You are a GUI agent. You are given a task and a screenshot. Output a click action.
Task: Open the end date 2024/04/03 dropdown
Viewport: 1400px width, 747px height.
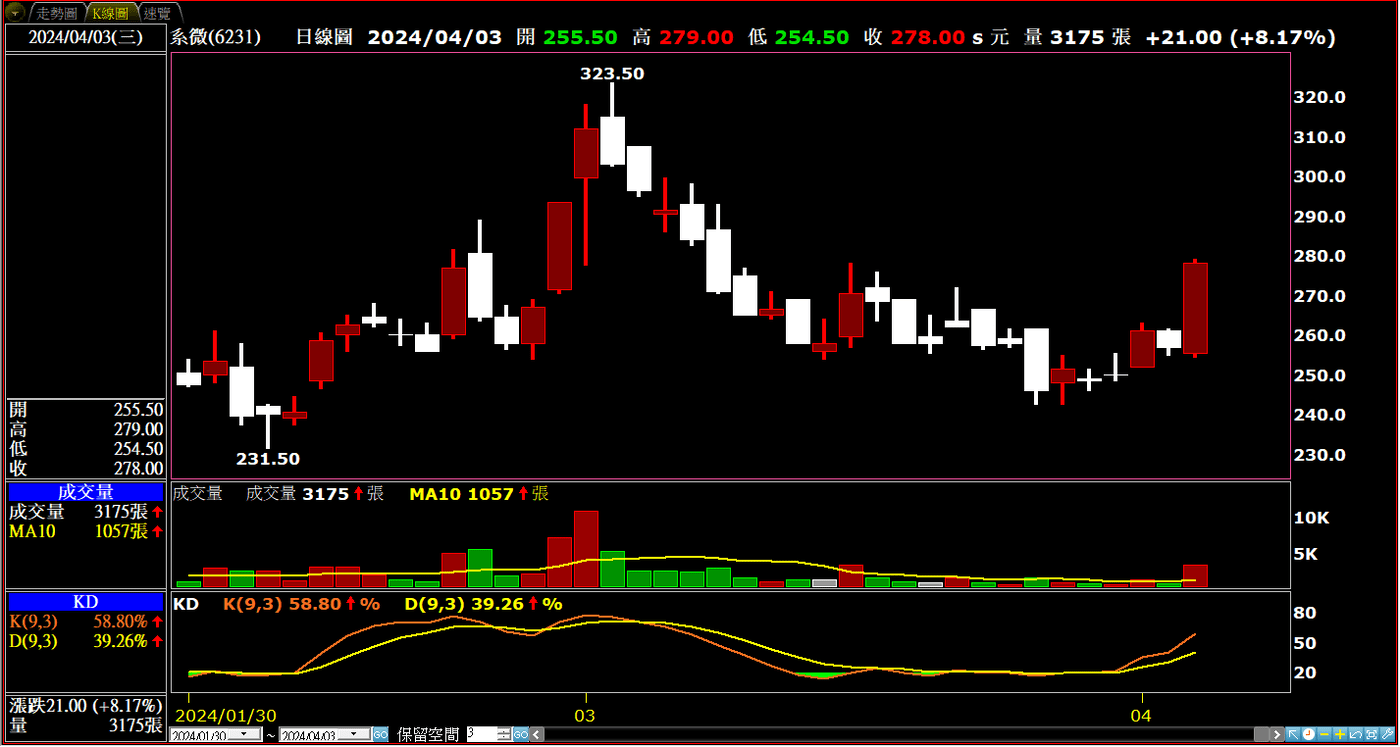click(x=353, y=734)
